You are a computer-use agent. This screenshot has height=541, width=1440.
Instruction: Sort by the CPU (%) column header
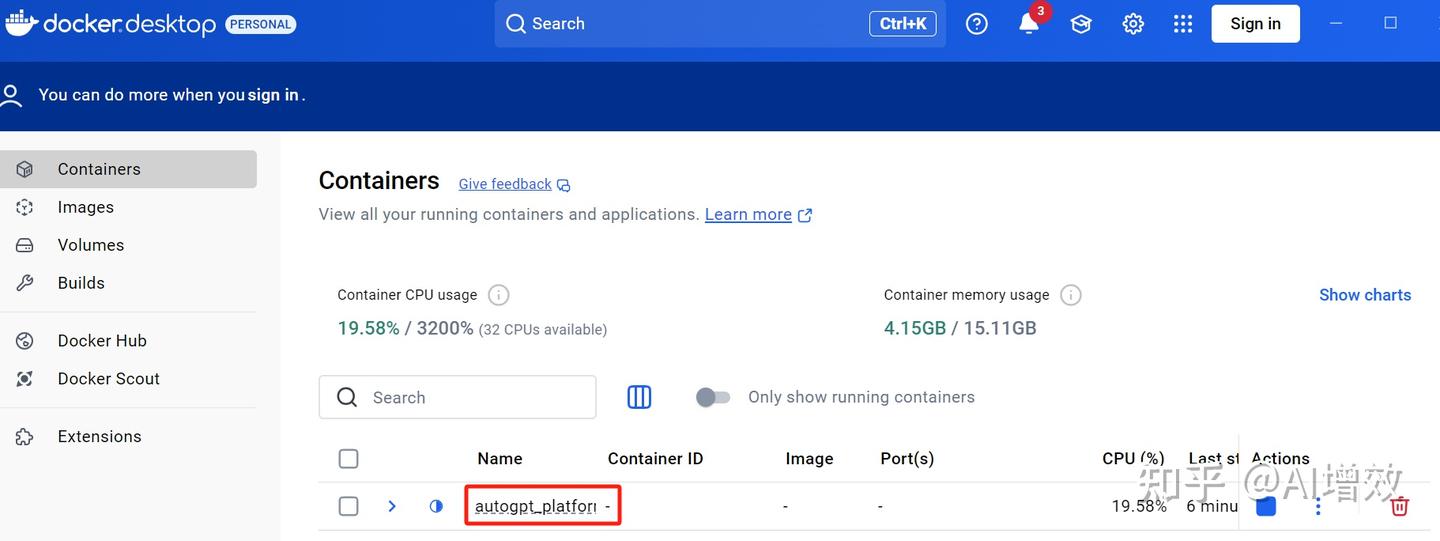point(1133,458)
